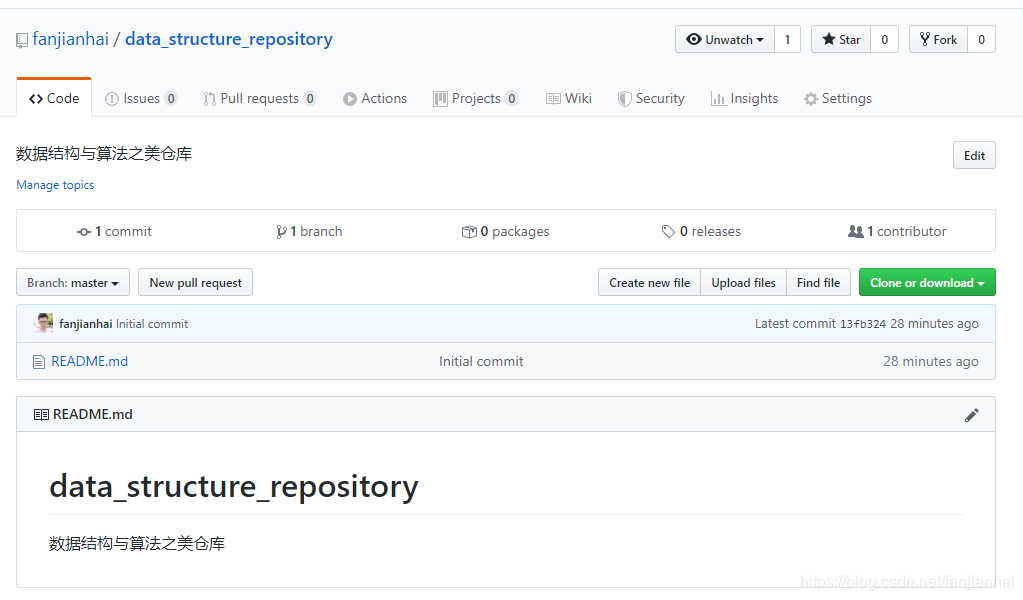
Task: Open the stargazers count next to Star
Action: pyautogui.click(x=885, y=39)
